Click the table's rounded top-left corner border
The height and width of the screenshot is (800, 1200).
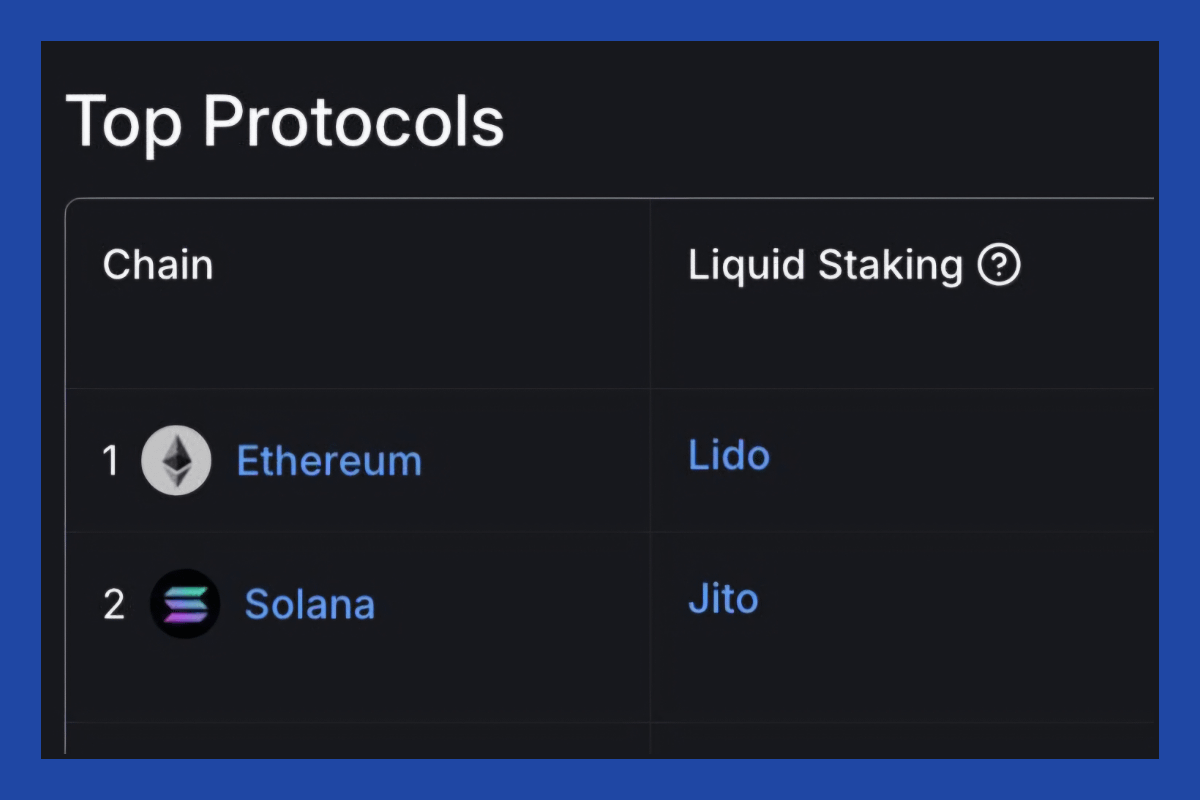70,203
